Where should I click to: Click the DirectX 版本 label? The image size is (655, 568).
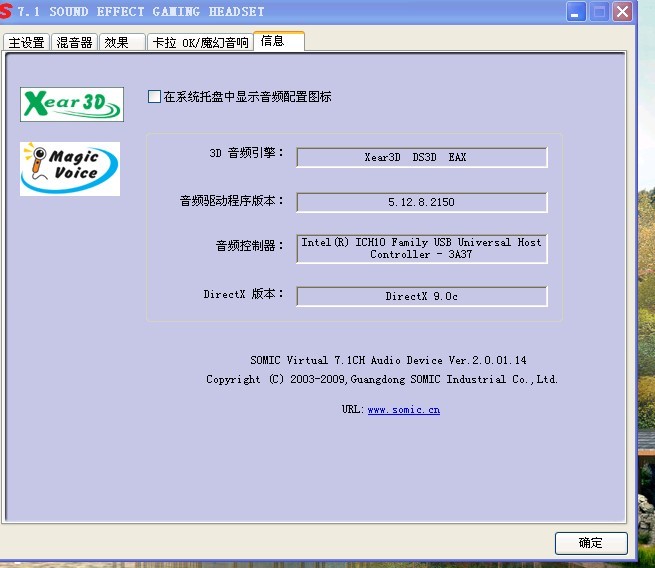(244, 294)
